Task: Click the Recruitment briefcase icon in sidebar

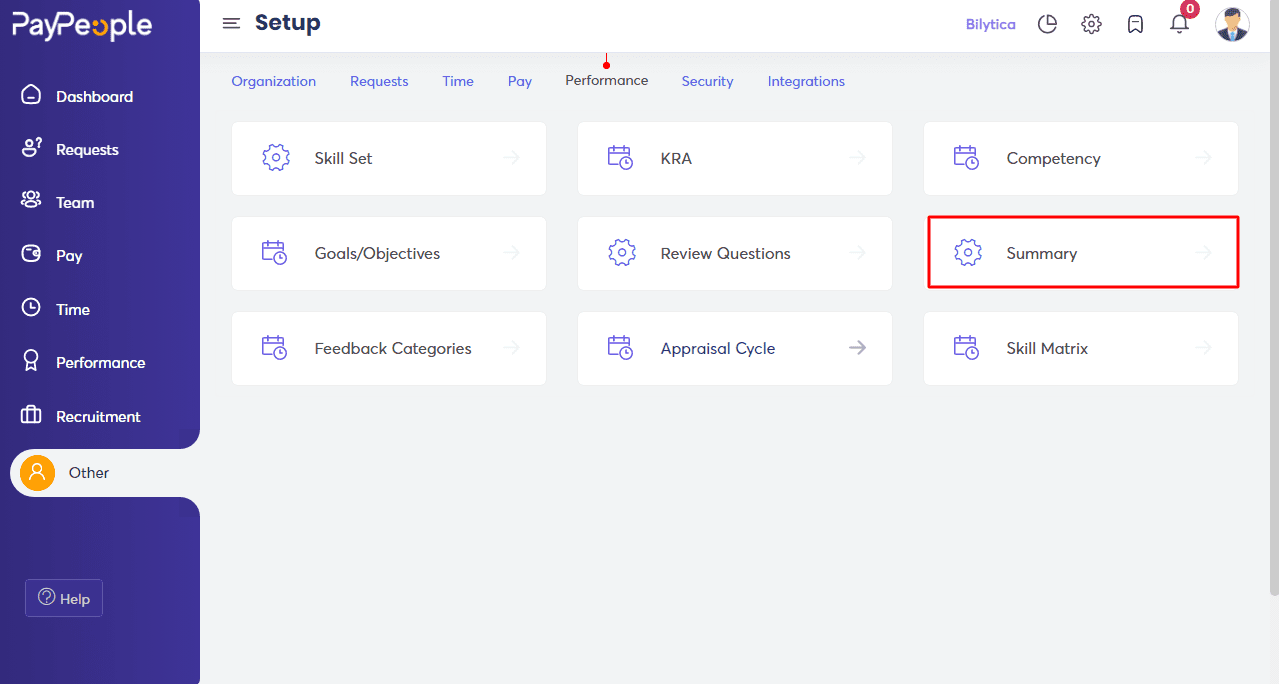Action: [x=31, y=415]
